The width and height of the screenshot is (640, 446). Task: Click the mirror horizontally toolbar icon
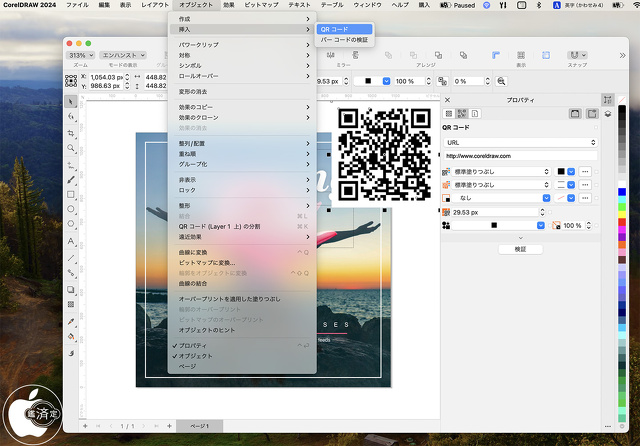[331, 55]
